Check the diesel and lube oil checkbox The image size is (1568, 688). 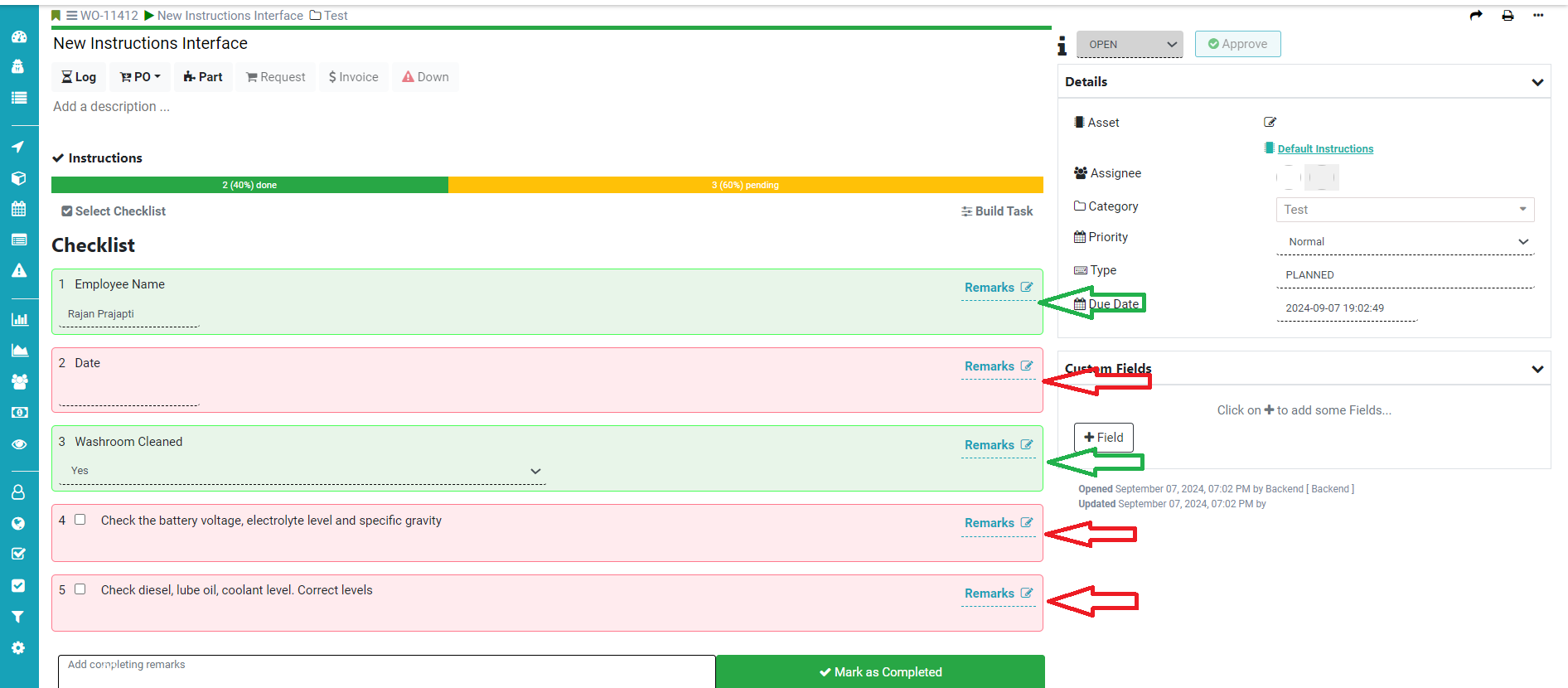(80, 589)
